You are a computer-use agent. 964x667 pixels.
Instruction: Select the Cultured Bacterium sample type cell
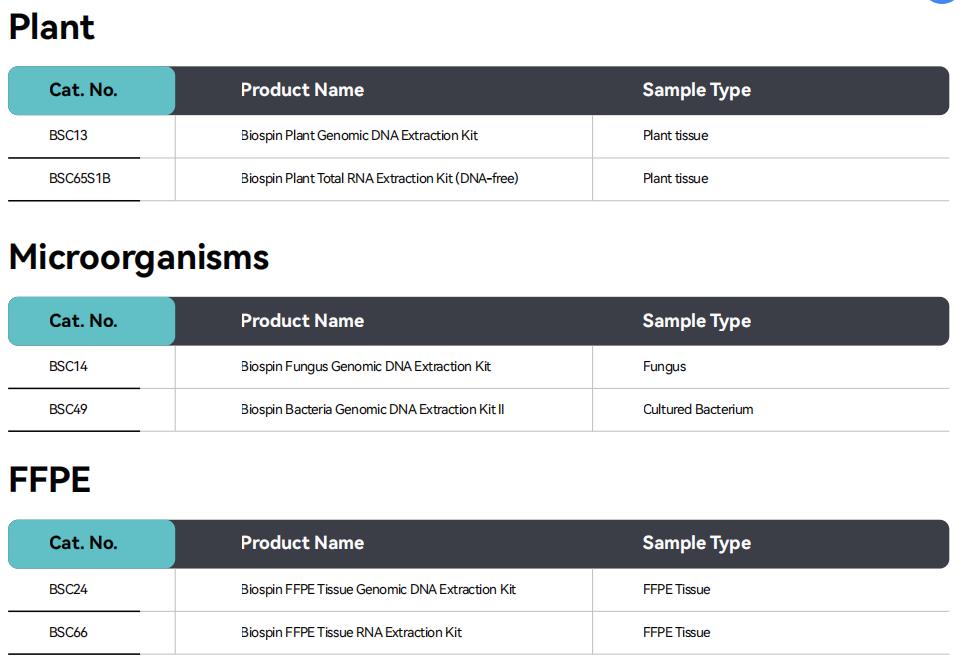pos(698,410)
